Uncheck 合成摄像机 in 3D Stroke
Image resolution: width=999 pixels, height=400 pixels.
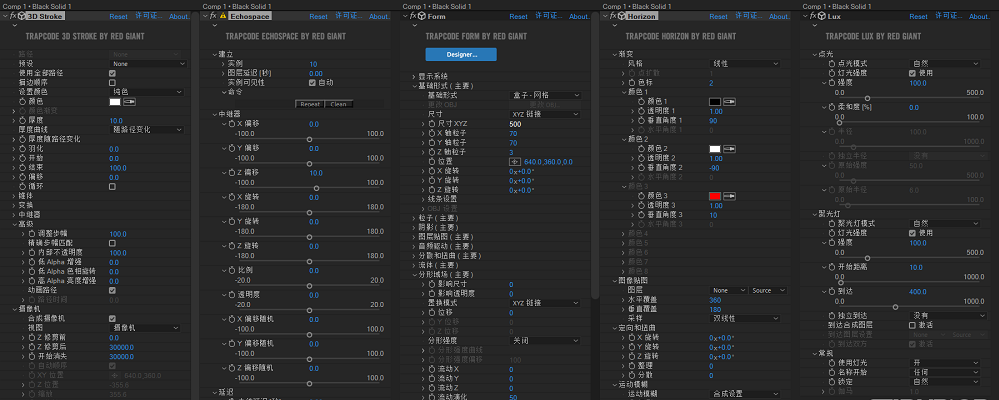(112, 318)
